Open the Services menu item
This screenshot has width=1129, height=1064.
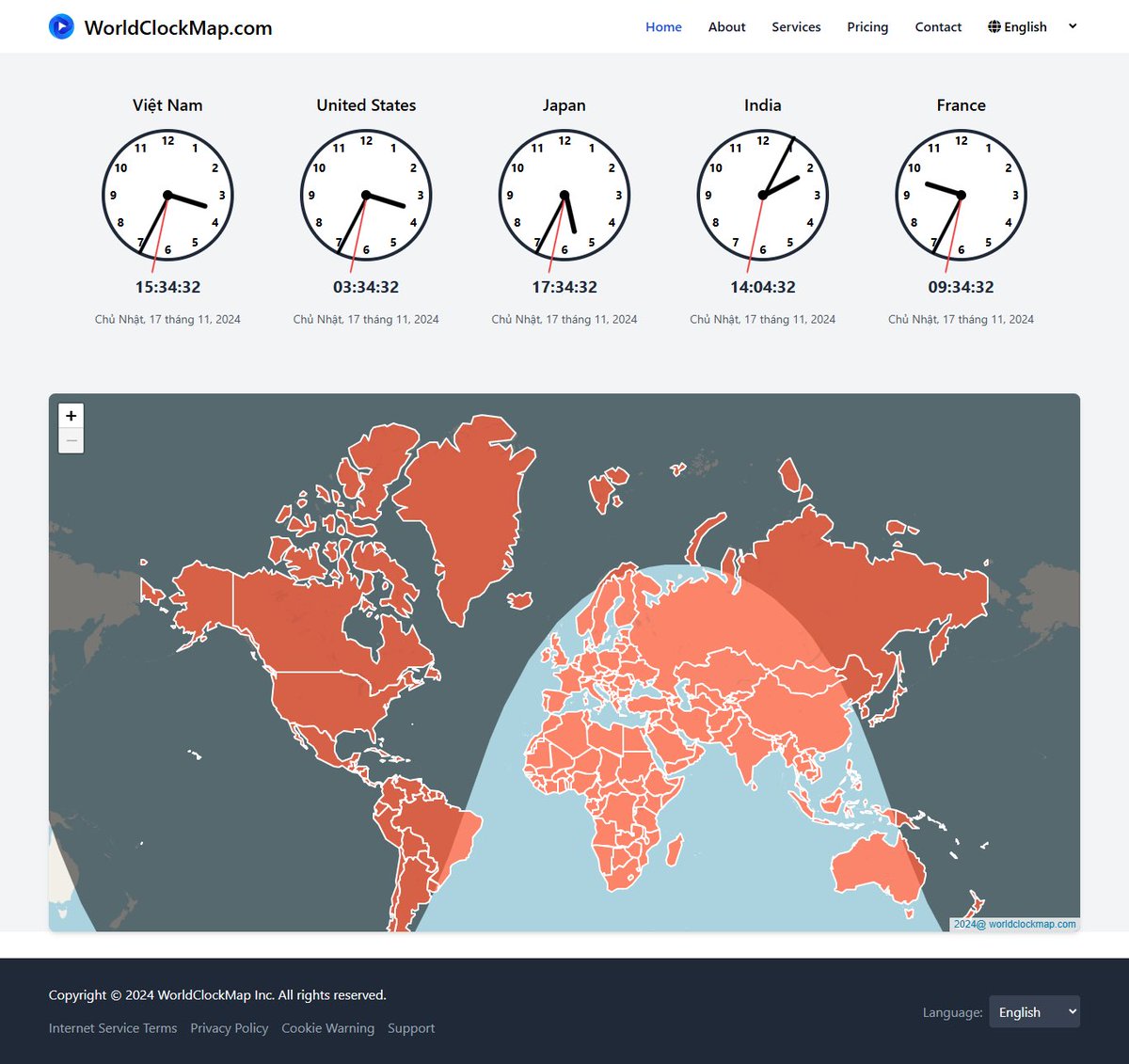coord(796,27)
